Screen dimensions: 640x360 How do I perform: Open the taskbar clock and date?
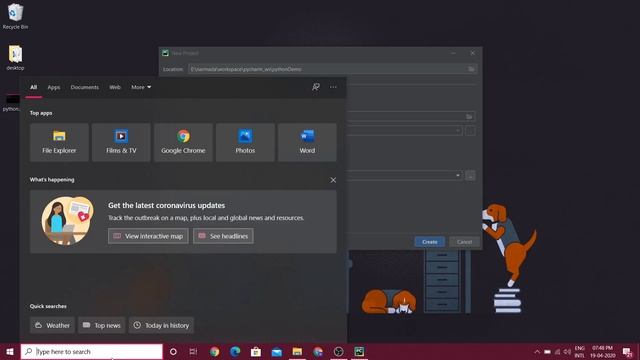click(x=603, y=352)
